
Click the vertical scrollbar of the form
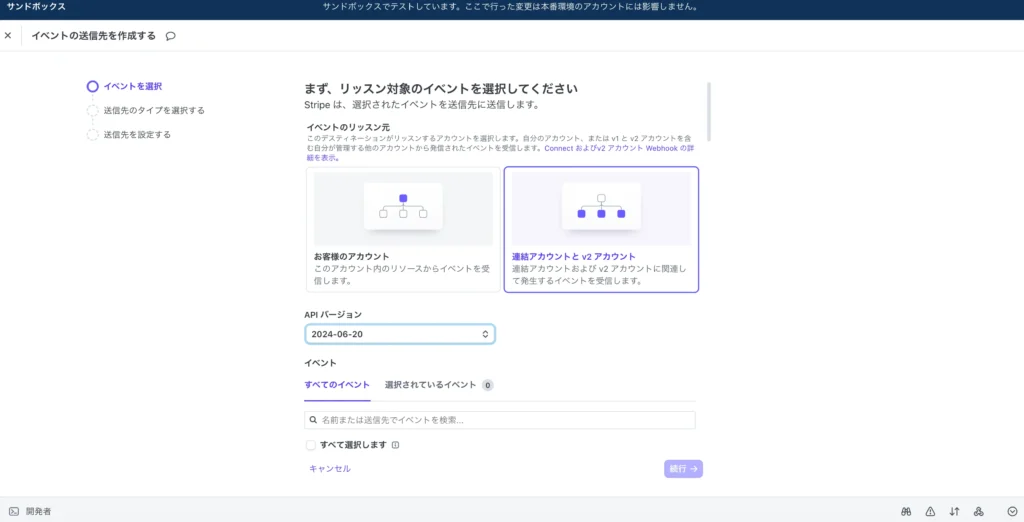coord(709,110)
